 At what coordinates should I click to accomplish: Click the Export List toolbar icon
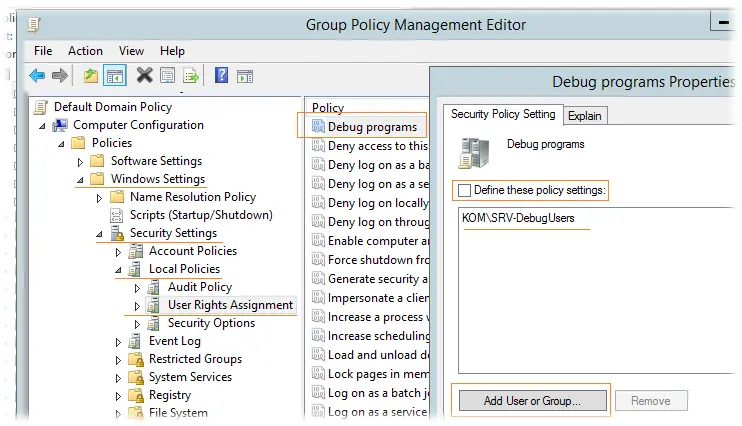point(191,75)
